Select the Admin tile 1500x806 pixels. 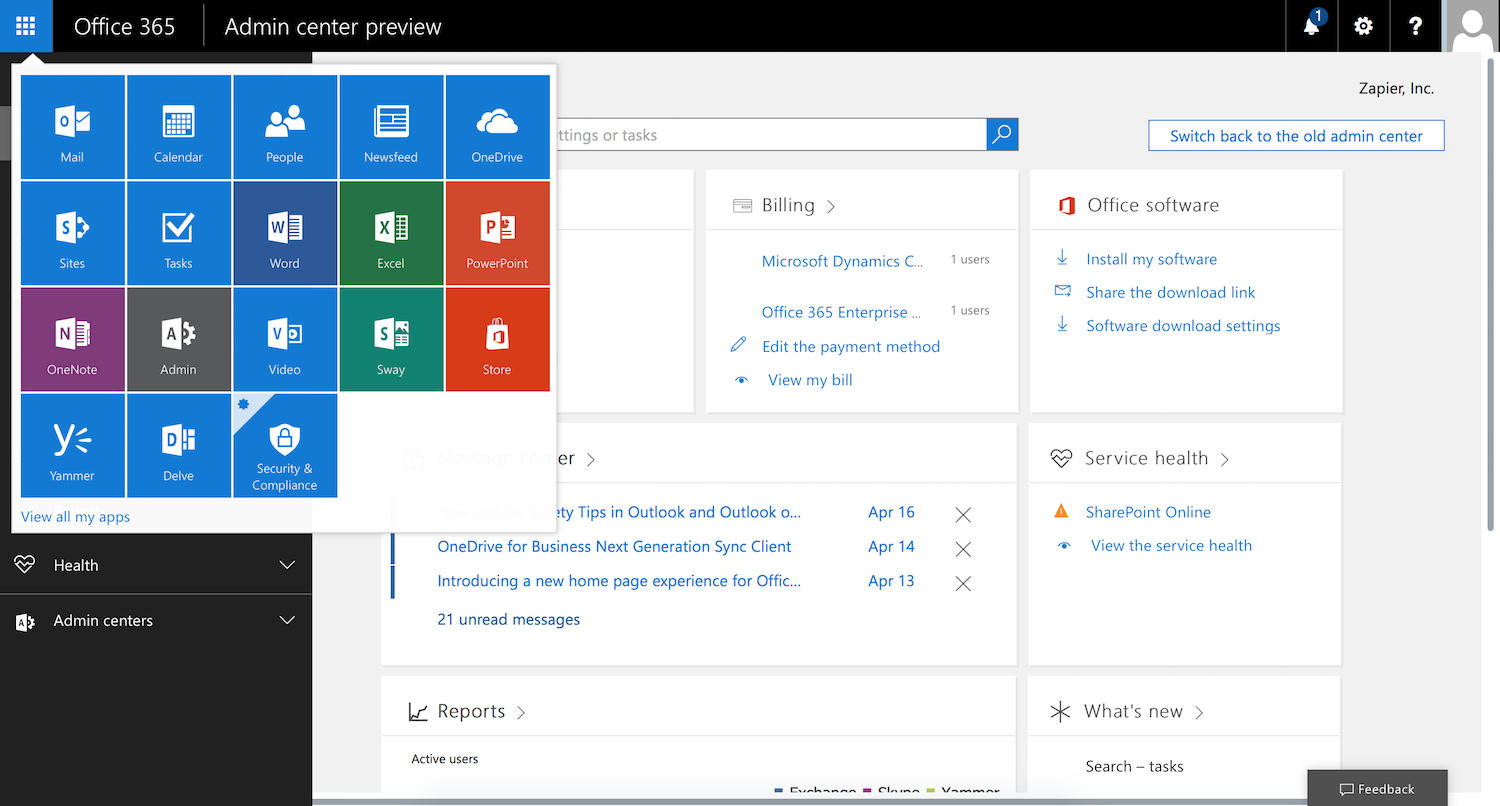tap(179, 339)
